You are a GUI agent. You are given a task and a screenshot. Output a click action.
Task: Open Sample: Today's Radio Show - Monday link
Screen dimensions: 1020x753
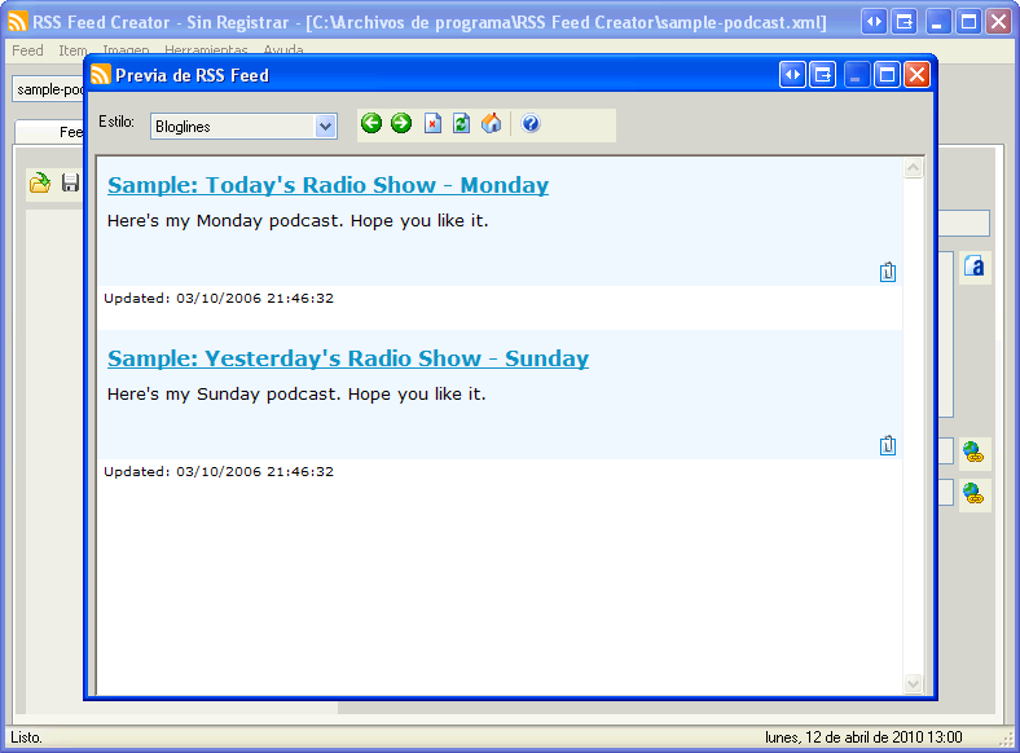point(328,185)
